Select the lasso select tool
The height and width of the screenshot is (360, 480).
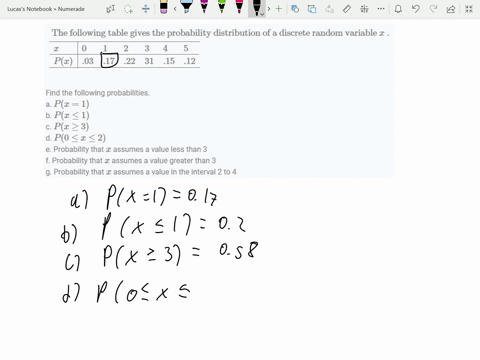point(128,9)
